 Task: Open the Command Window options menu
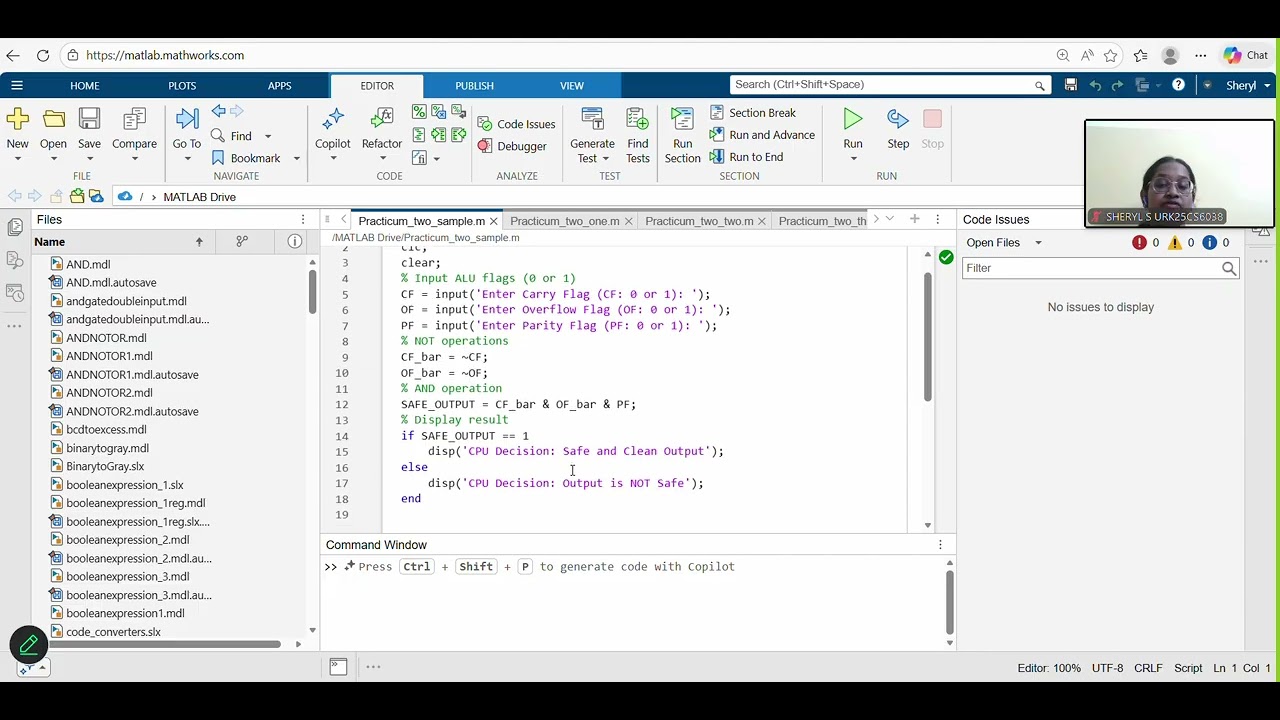click(940, 545)
